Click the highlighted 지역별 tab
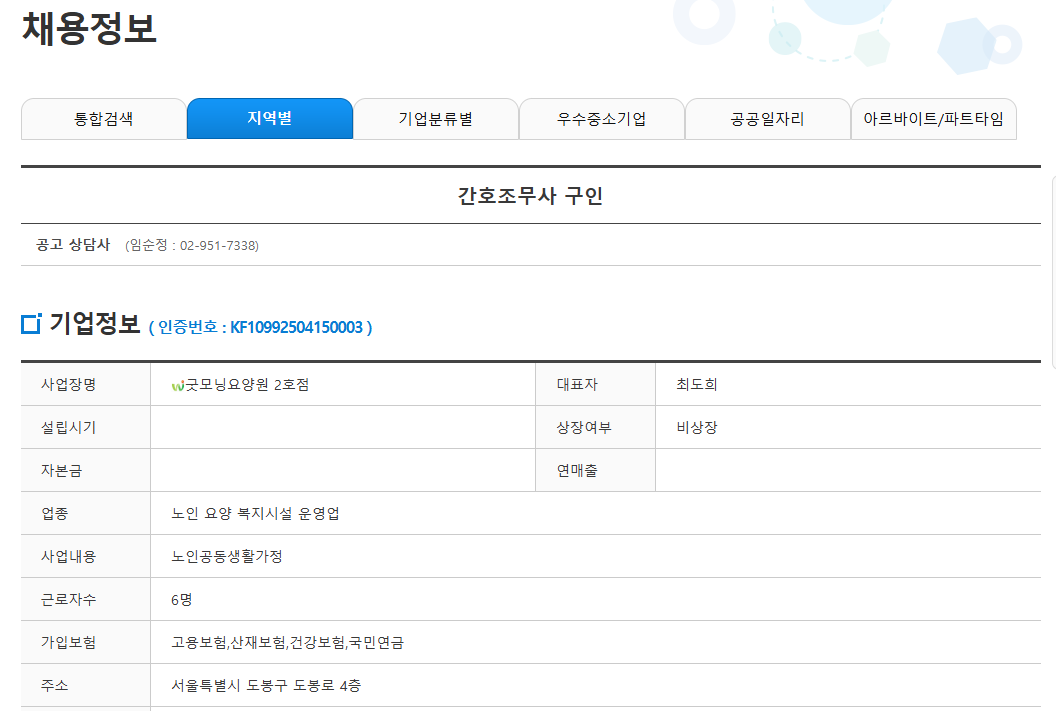1056x711 pixels. [269, 118]
